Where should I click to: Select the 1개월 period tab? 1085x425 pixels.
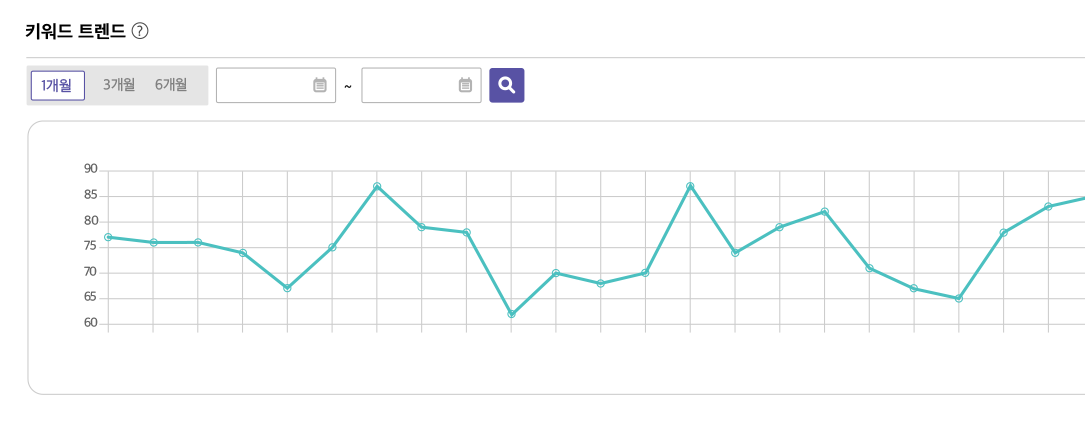coord(57,86)
